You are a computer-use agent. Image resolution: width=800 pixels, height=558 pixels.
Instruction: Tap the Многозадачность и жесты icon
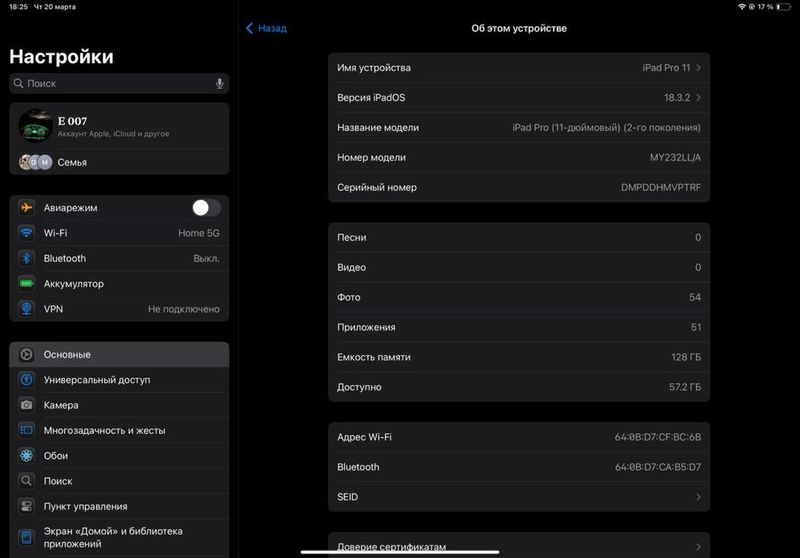[x=27, y=430]
